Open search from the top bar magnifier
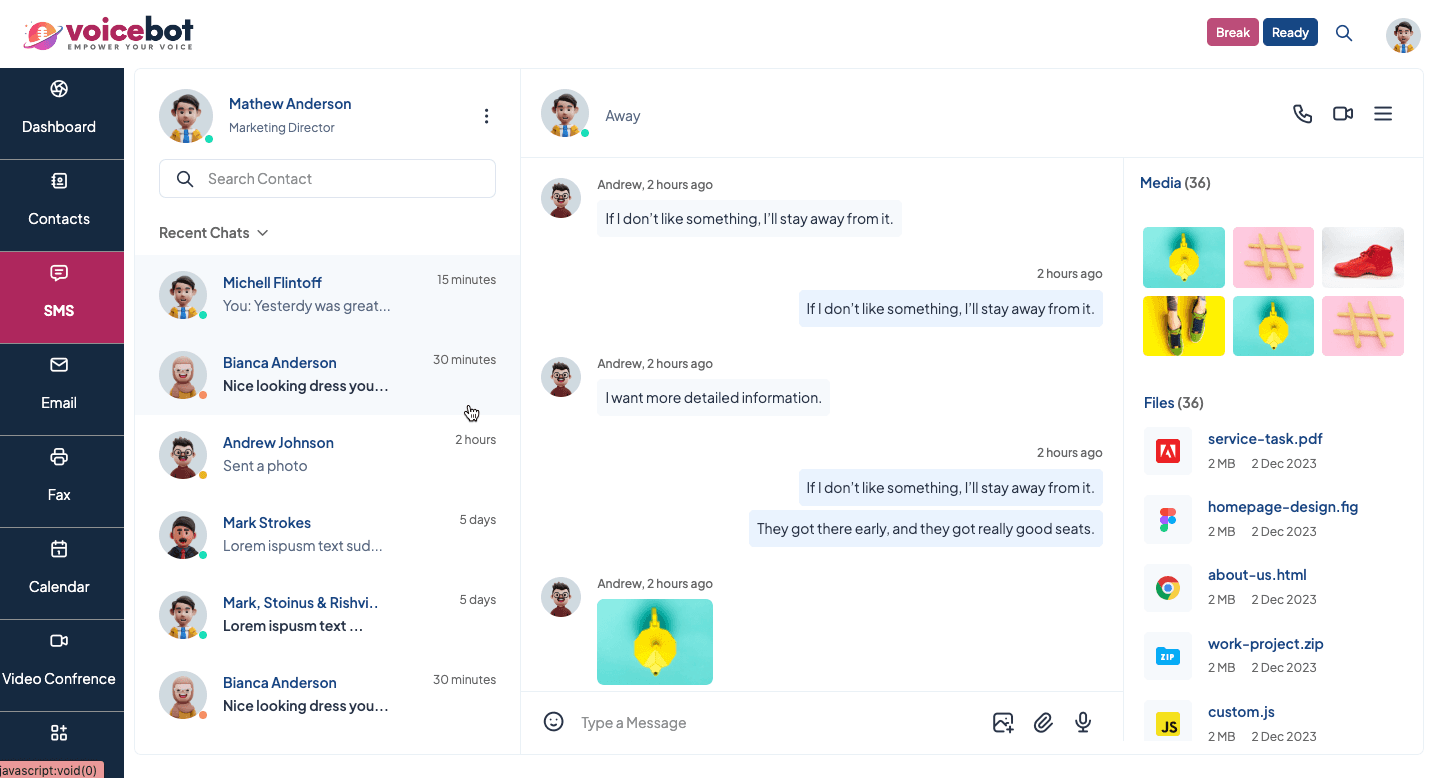 [x=1344, y=33]
